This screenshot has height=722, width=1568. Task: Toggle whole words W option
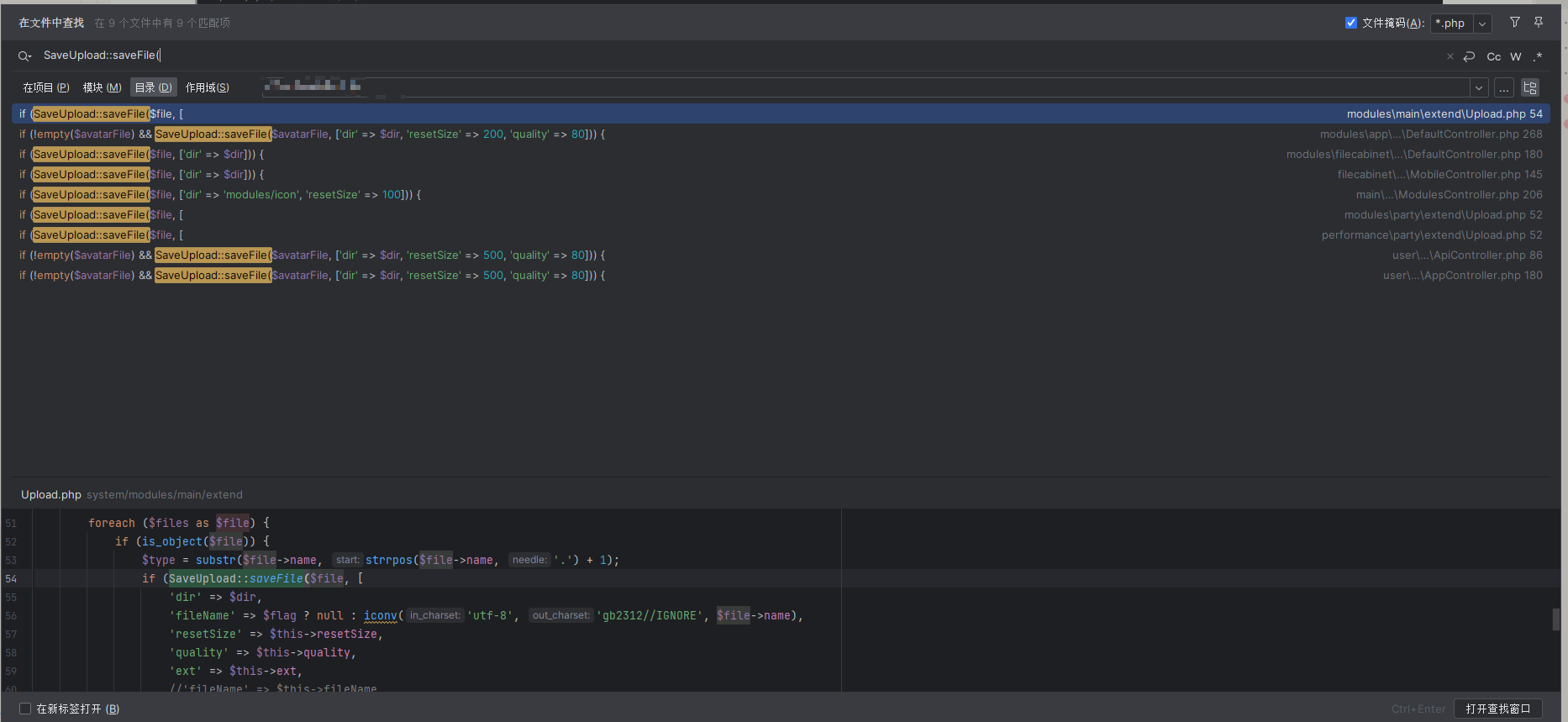coord(1516,56)
